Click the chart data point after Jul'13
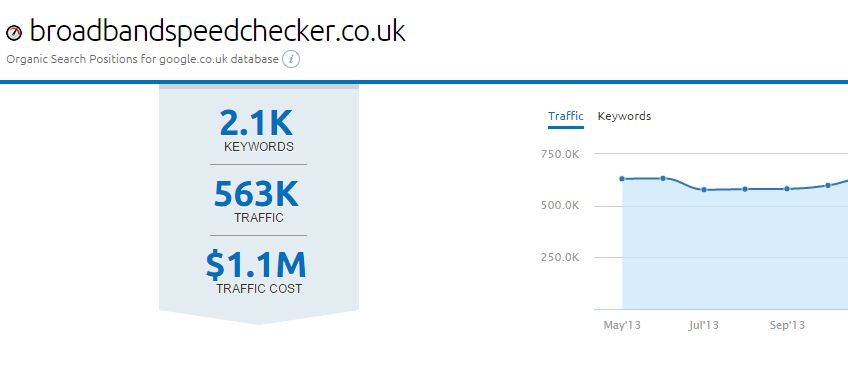The height and width of the screenshot is (375, 848). pyautogui.click(x=745, y=189)
